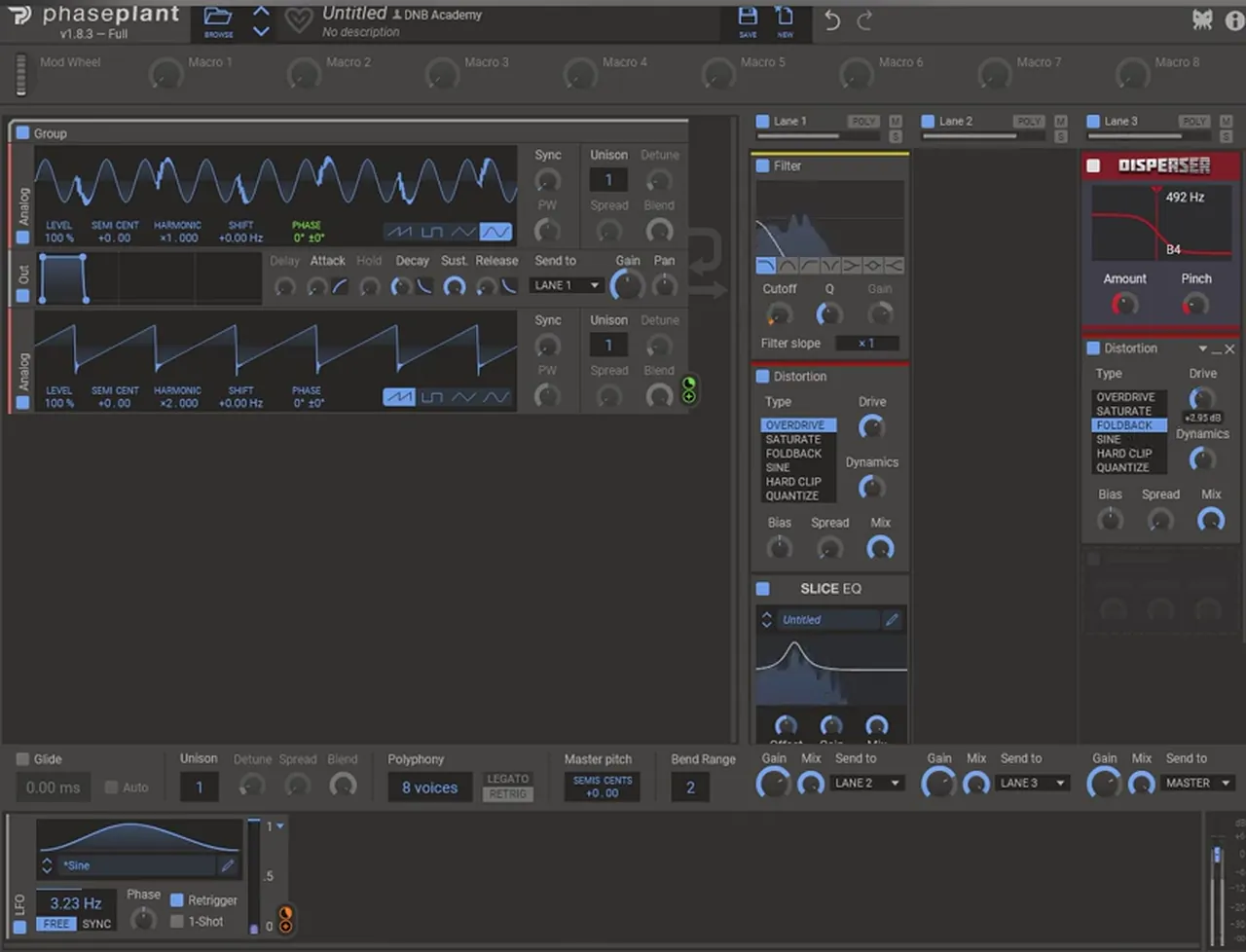Toggle the Group generator enable box
Viewport: 1246px width, 952px height.
(x=21, y=132)
